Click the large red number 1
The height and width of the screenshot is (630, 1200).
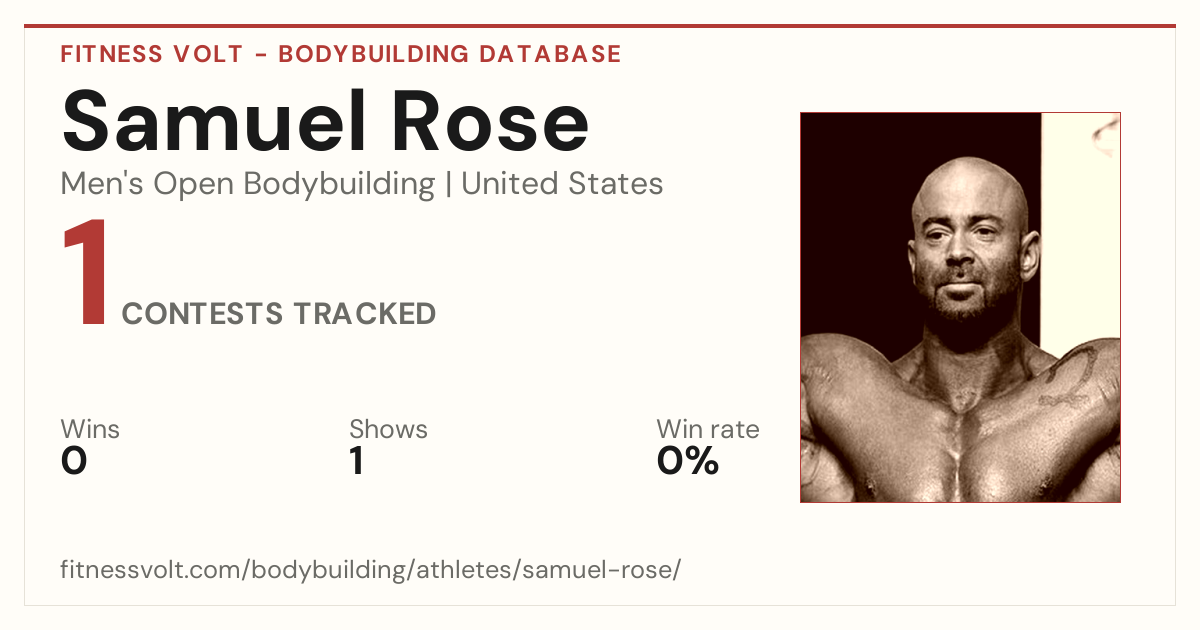(85, 275)
